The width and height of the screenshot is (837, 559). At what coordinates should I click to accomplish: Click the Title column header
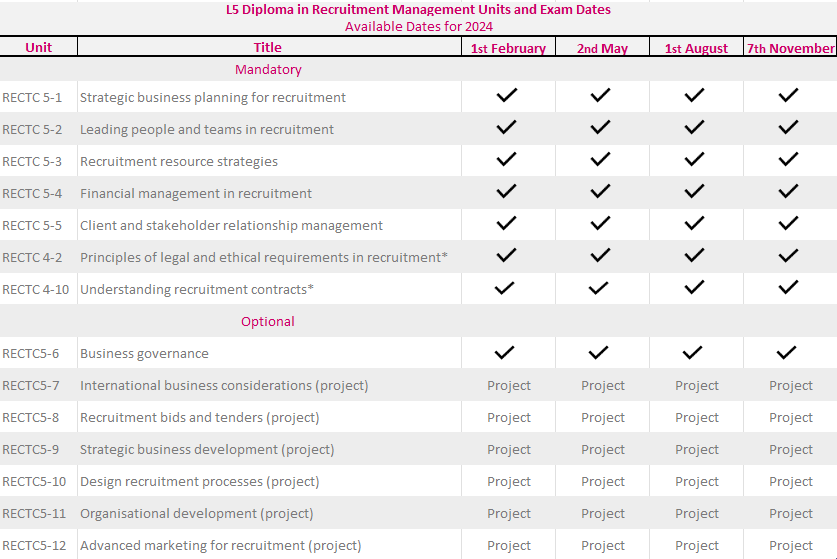click(x=268, y=47)
